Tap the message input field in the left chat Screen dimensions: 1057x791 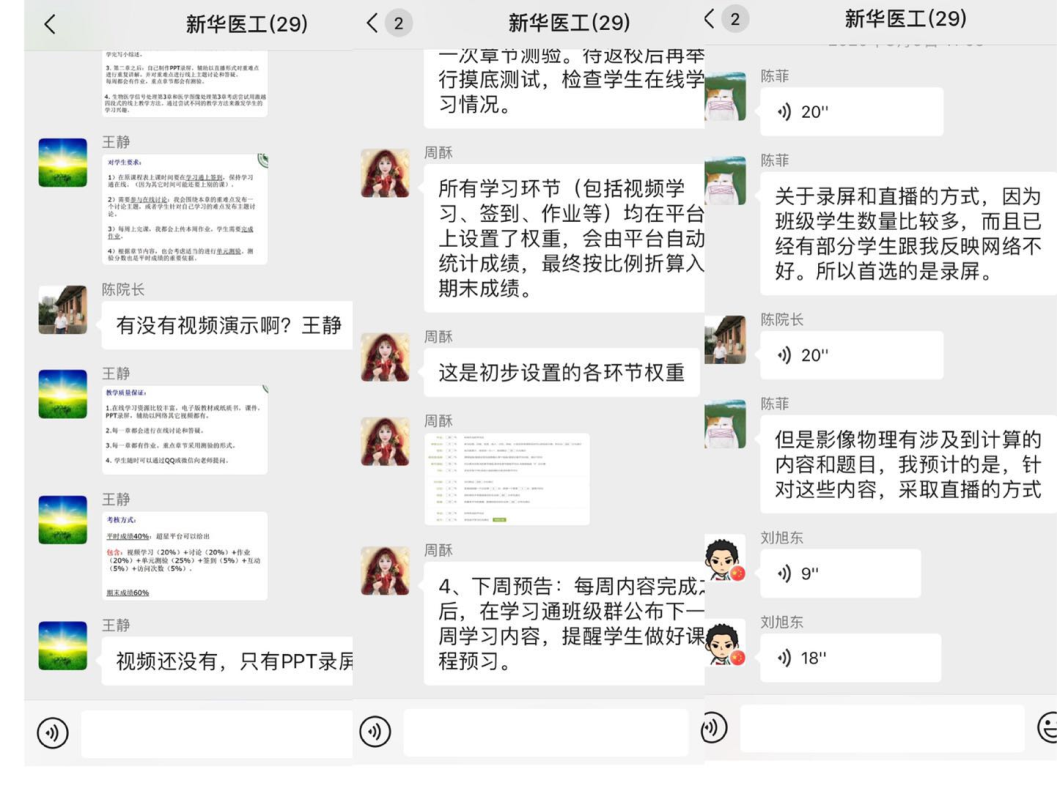216,733
